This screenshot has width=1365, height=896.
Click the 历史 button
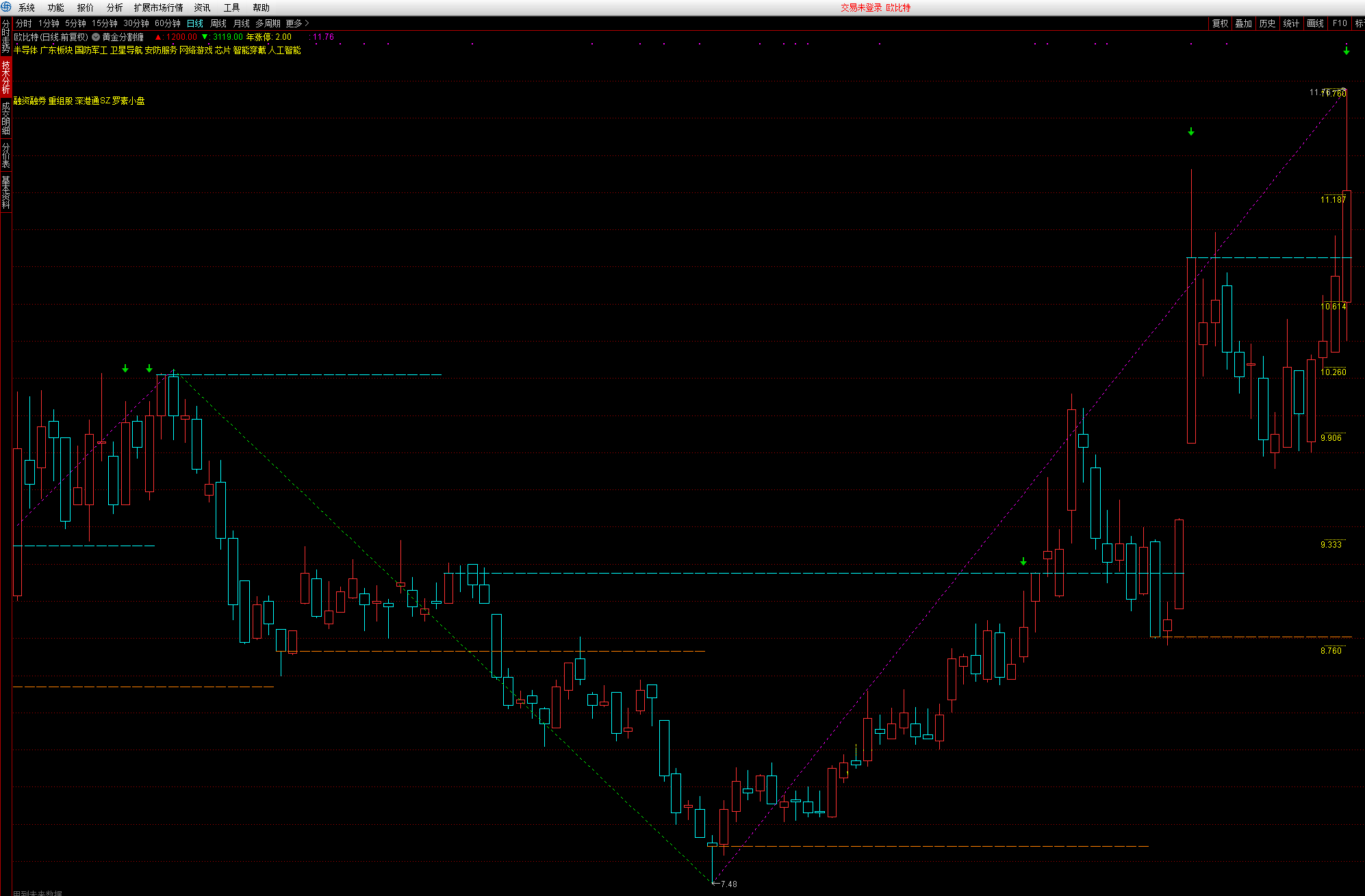pyautogui.click(x=1268, y=23)
